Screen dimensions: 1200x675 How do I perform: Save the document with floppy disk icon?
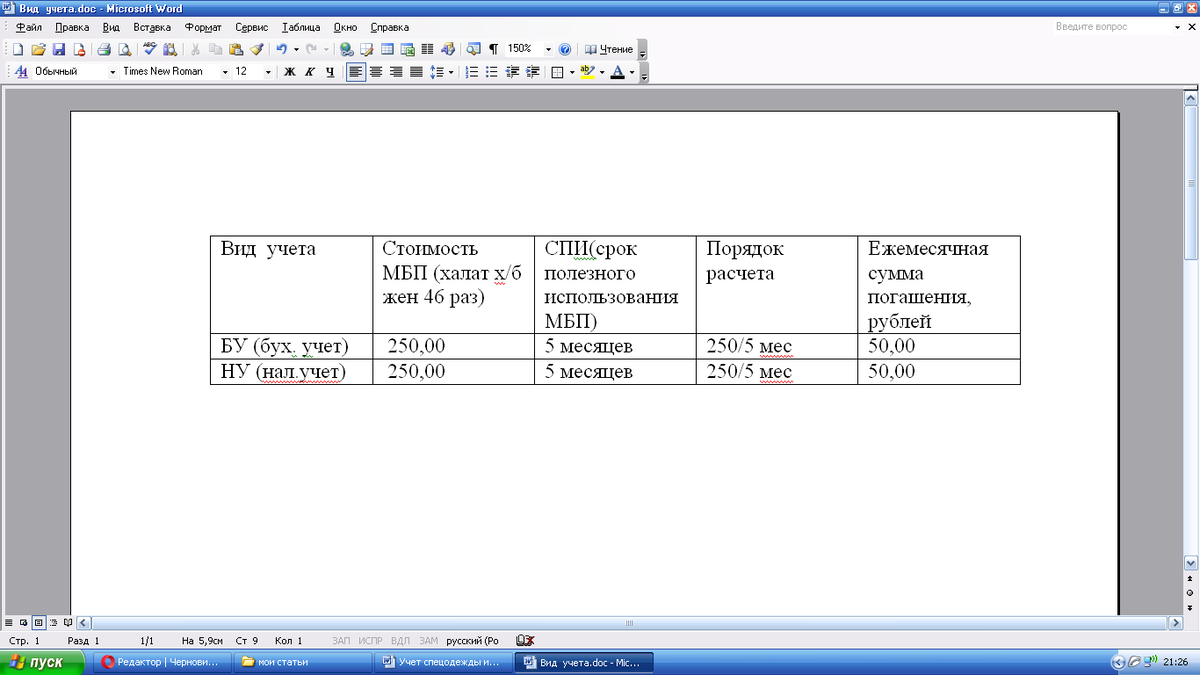(58, 49)
